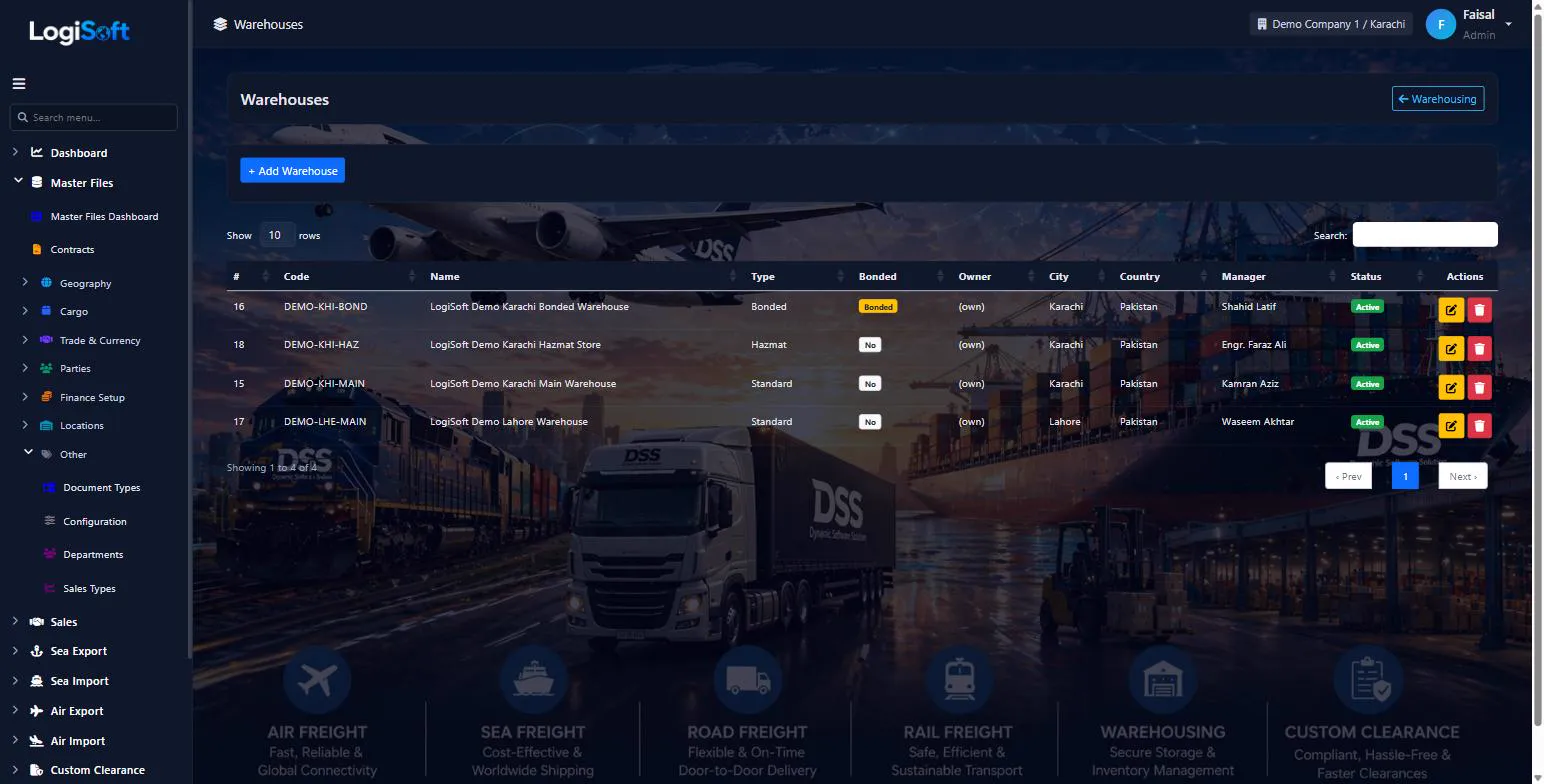1544x784 pixels.
Task: Collapse the Other submenu chevron
Action: (x=28, y=453)
